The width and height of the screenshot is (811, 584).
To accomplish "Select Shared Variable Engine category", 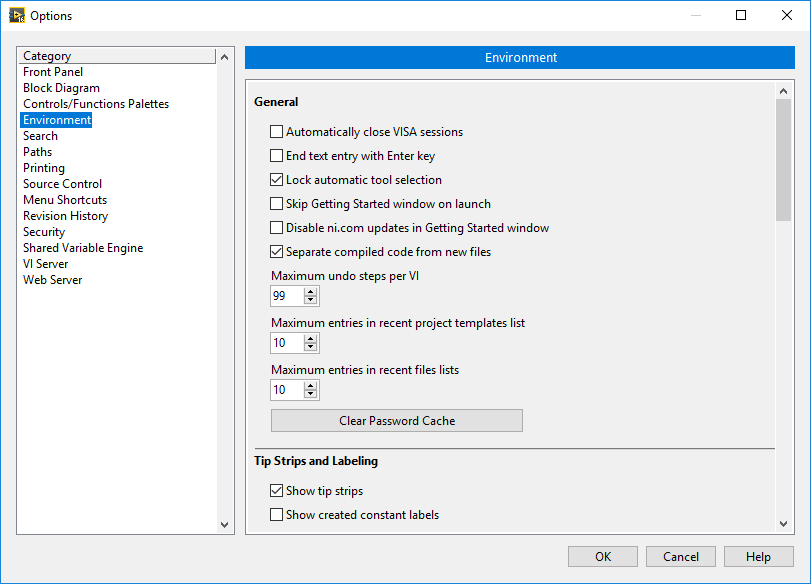I will tap(83, 248).
